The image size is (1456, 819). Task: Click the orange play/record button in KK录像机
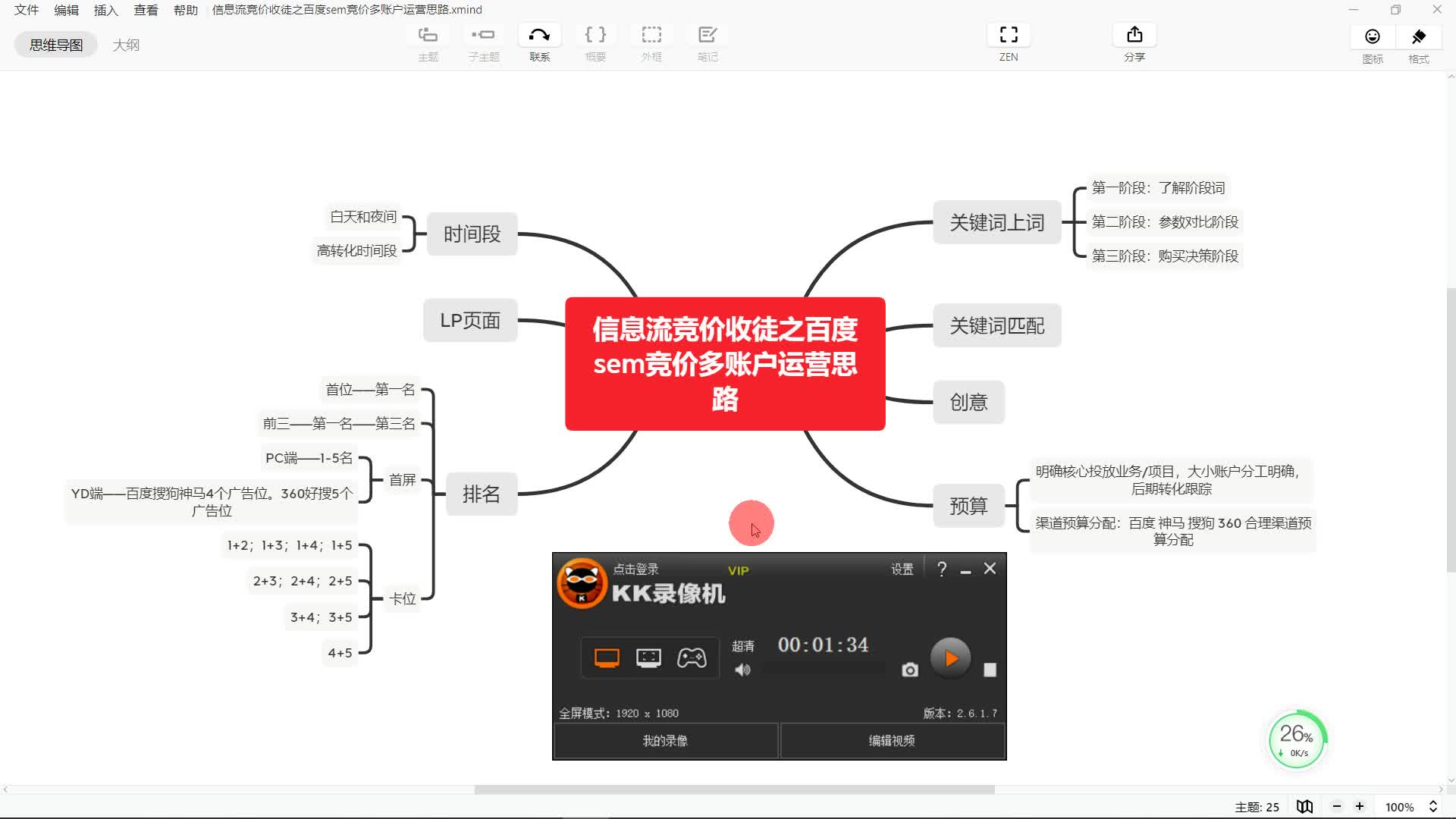(950, 658)
